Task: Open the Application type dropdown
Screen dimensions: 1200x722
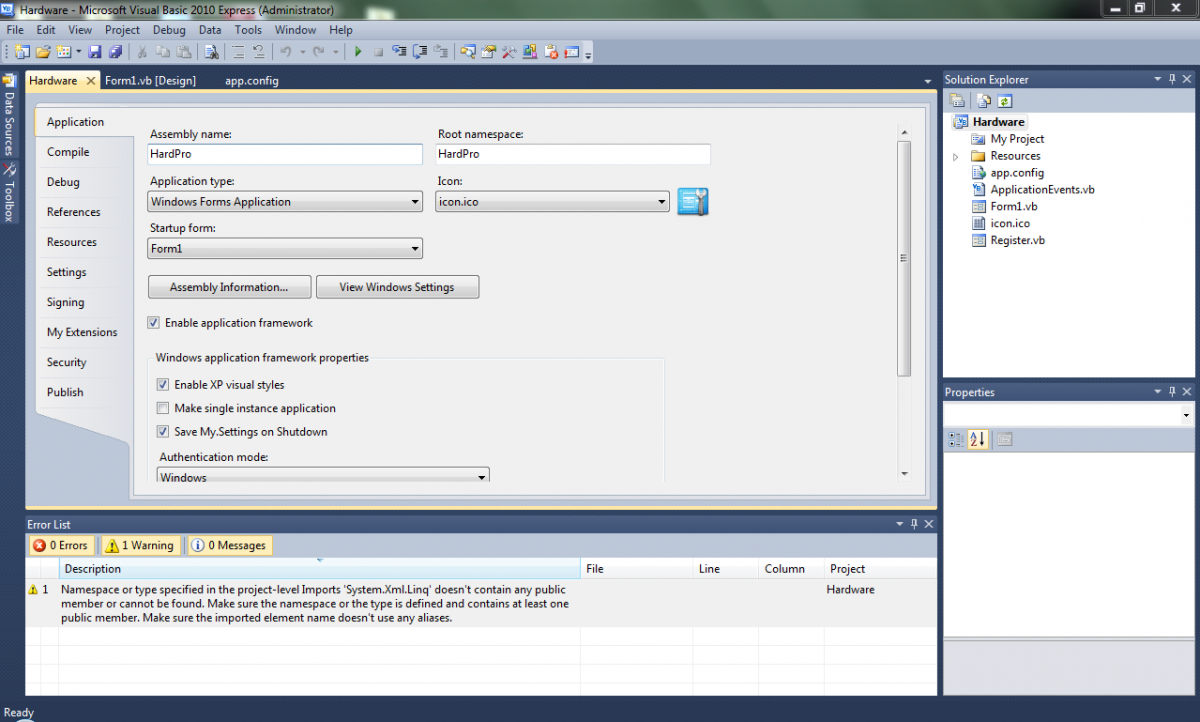Action: pos(285,202)
